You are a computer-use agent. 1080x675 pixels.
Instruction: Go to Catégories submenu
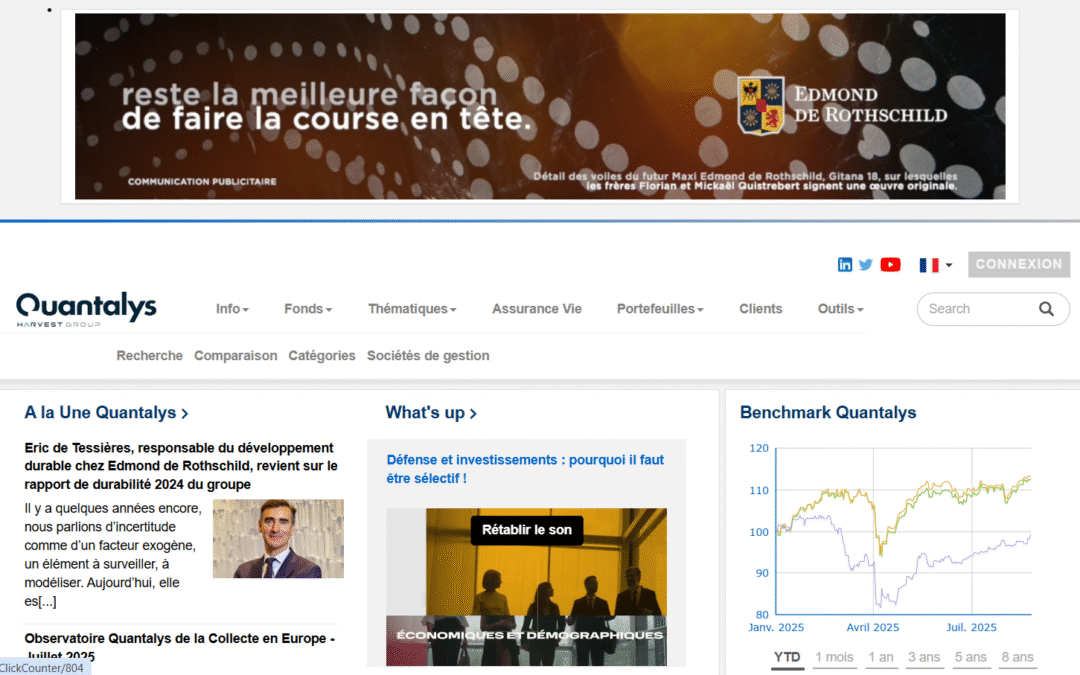point(322,355)
